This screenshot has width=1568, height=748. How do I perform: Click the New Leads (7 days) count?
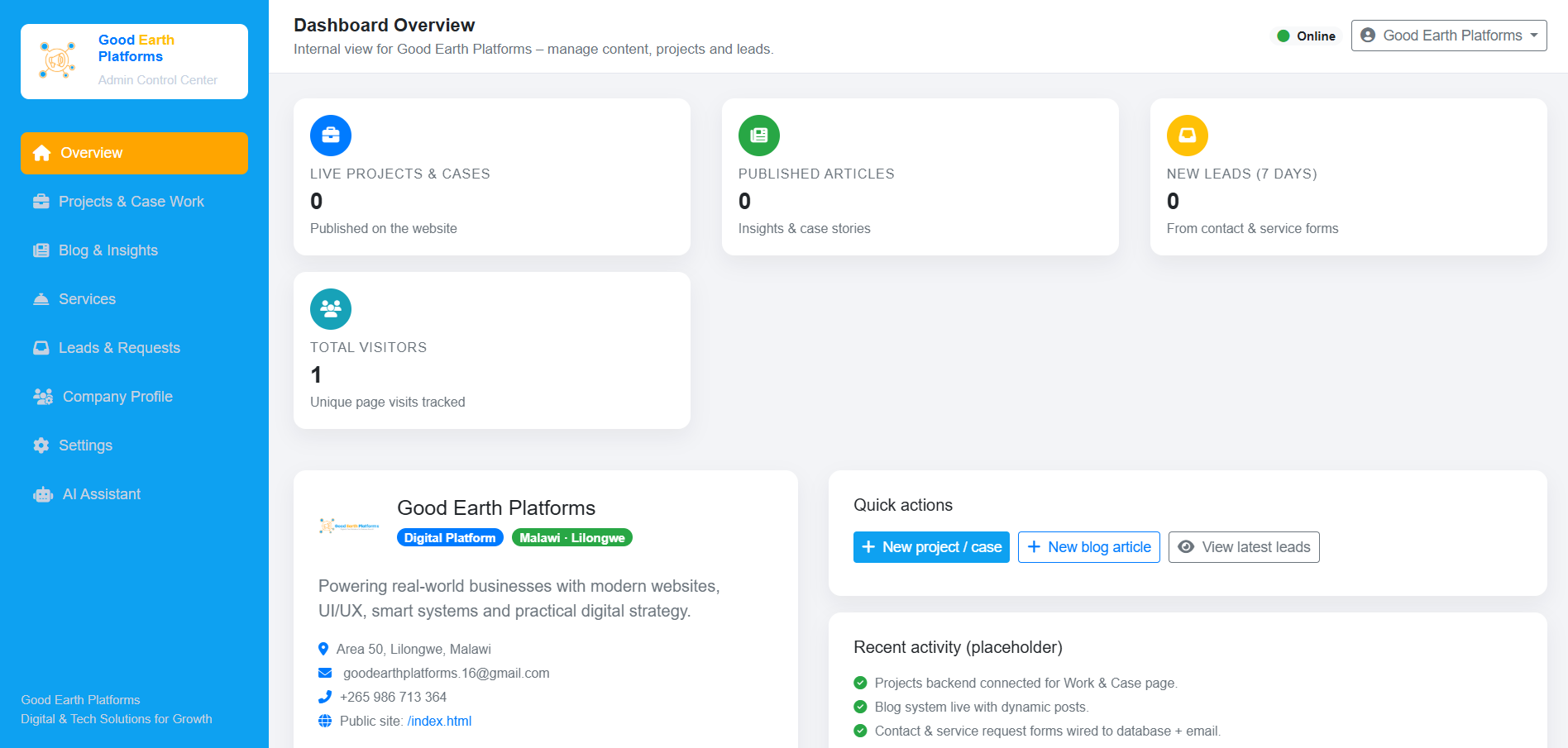[1174, 201]
